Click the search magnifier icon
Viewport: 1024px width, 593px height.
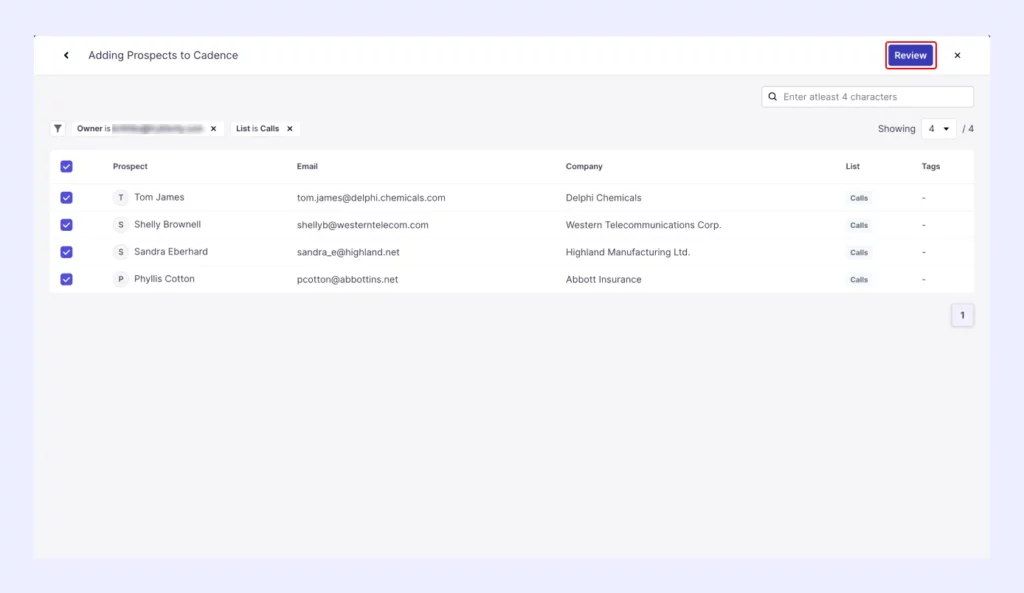773,97
